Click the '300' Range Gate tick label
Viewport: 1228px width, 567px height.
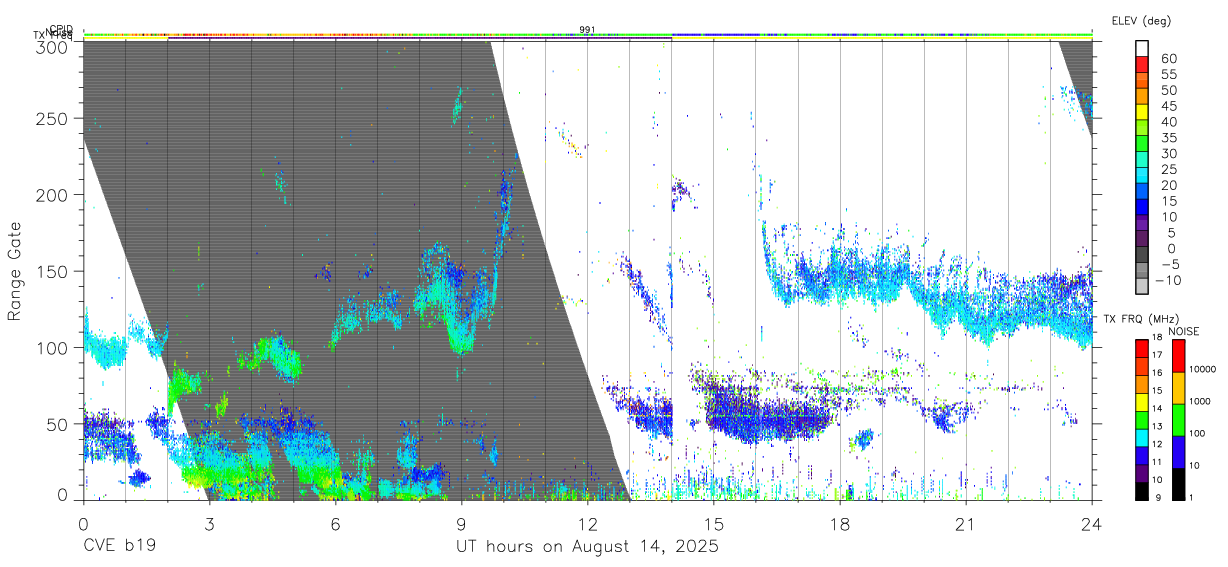[53, 46]
